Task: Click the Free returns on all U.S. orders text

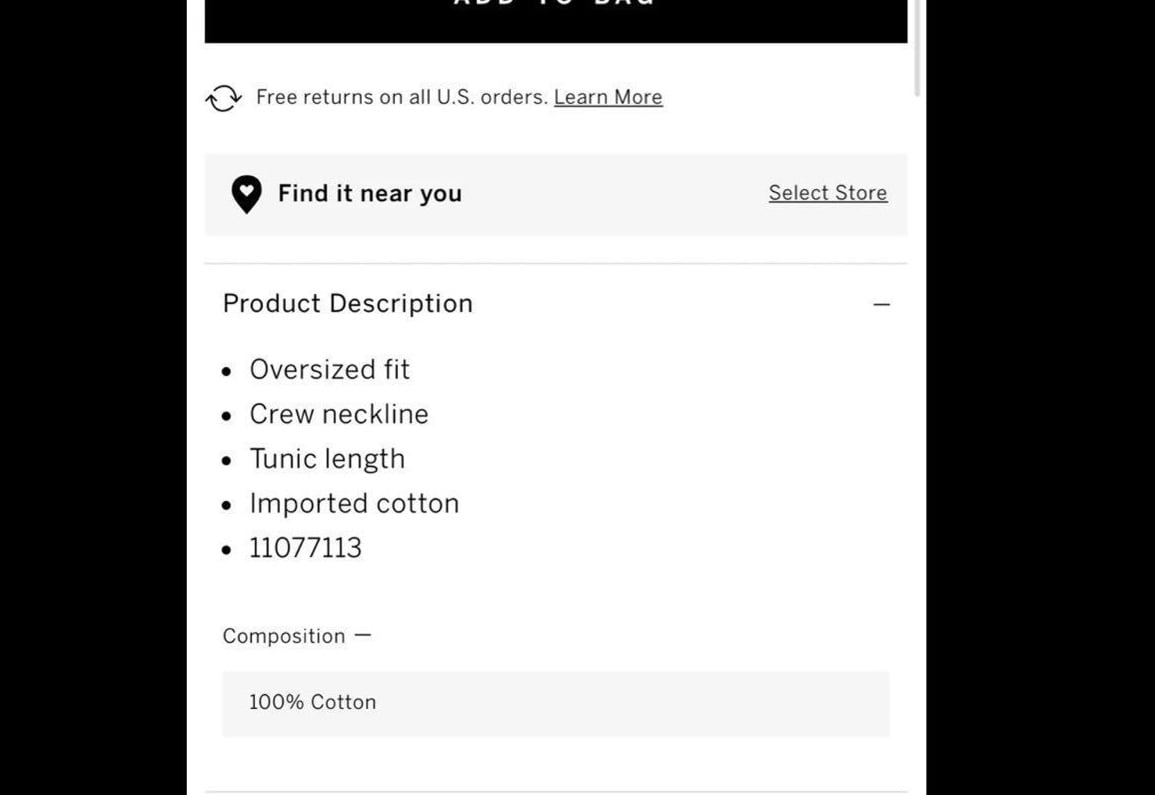Action: click(402, 97)
